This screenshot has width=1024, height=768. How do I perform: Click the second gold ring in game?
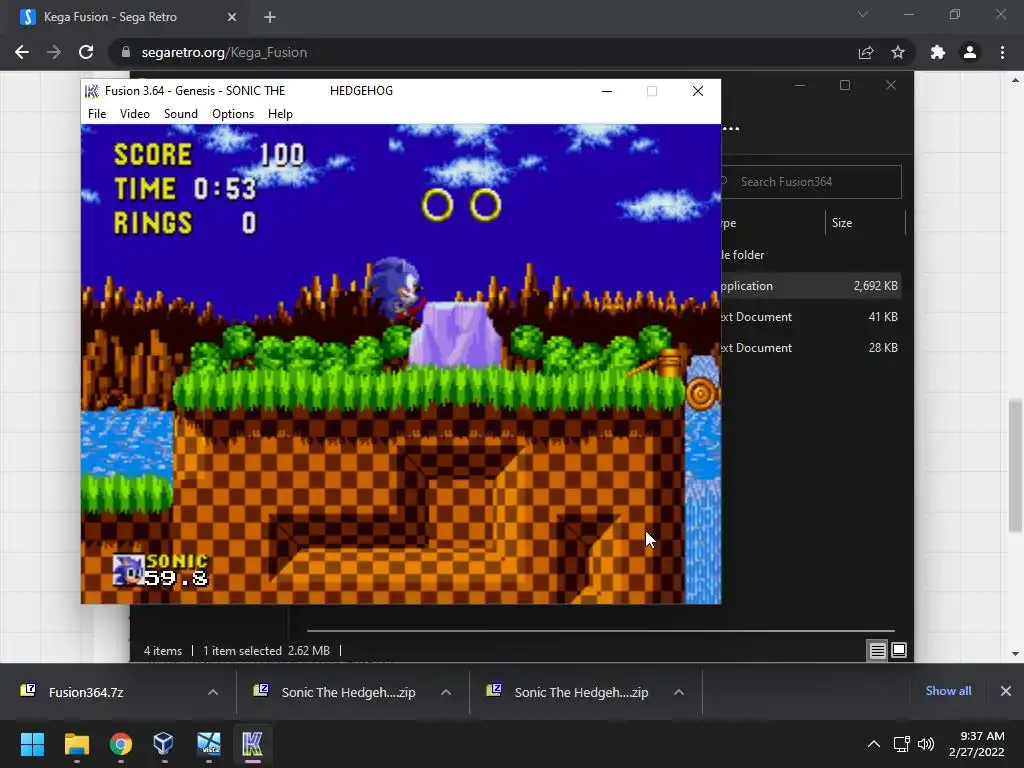485,205
